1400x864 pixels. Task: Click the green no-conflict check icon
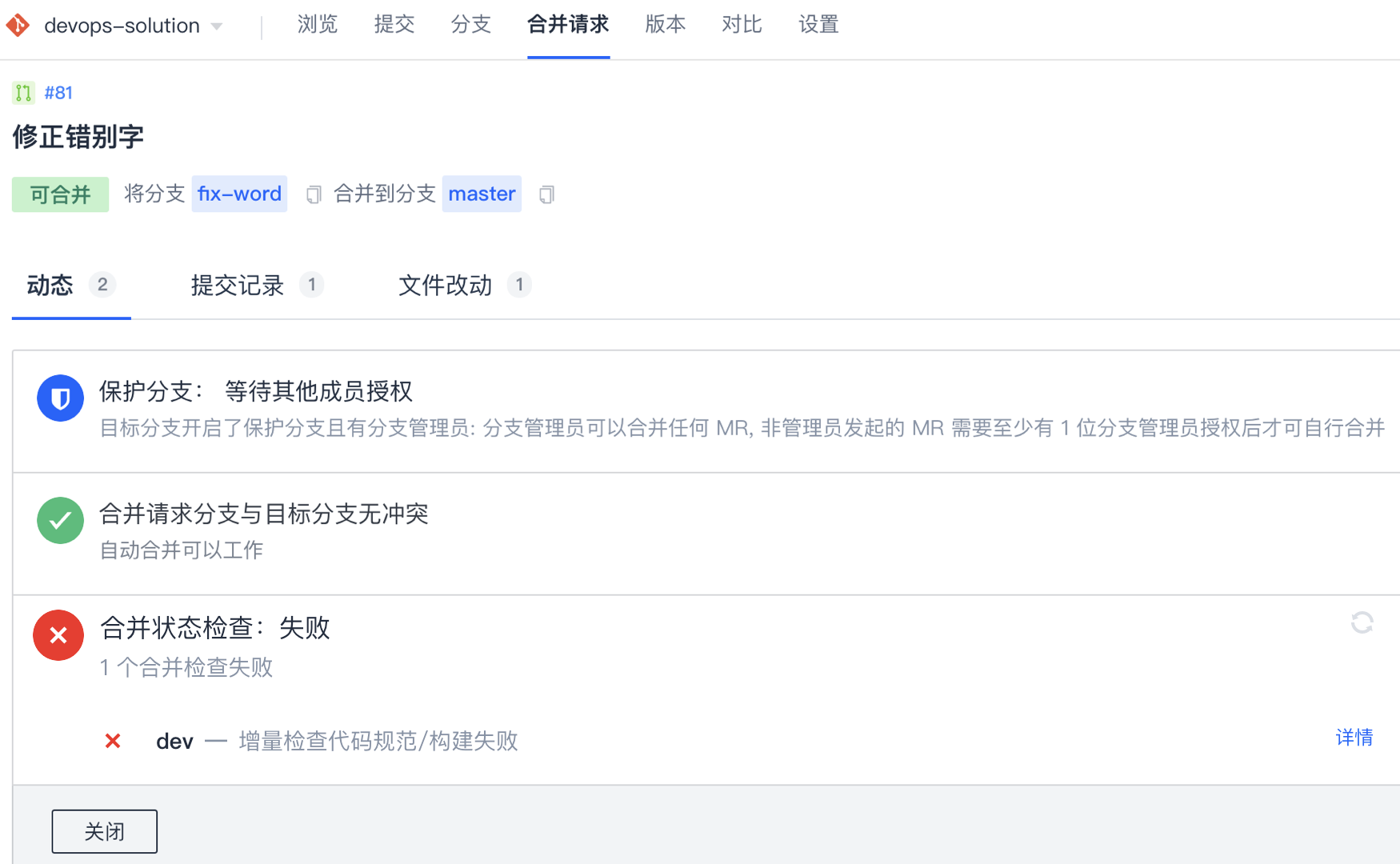[x=61, y=520]
